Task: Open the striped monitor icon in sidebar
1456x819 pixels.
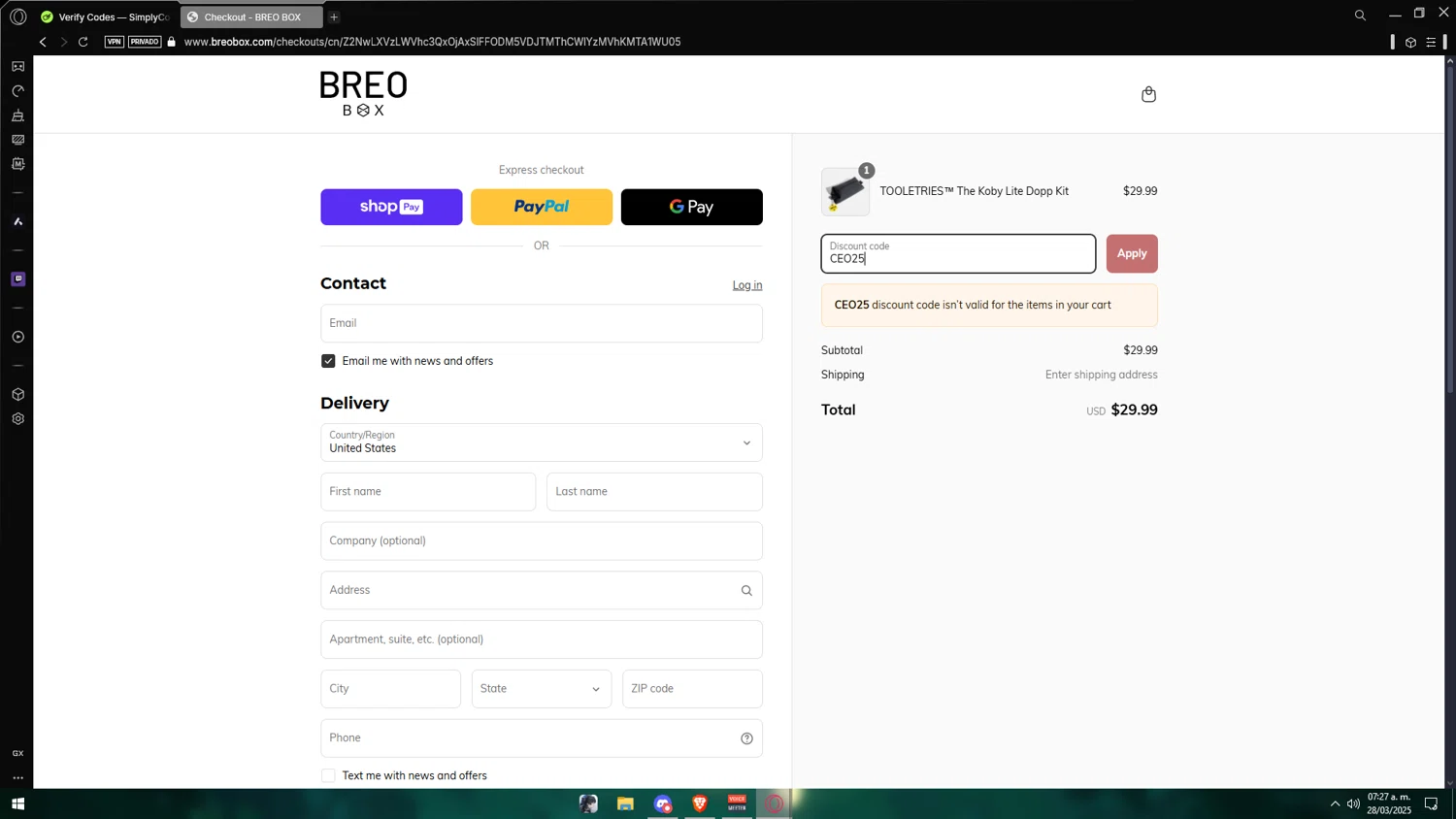Action: [x=17, y=140]
